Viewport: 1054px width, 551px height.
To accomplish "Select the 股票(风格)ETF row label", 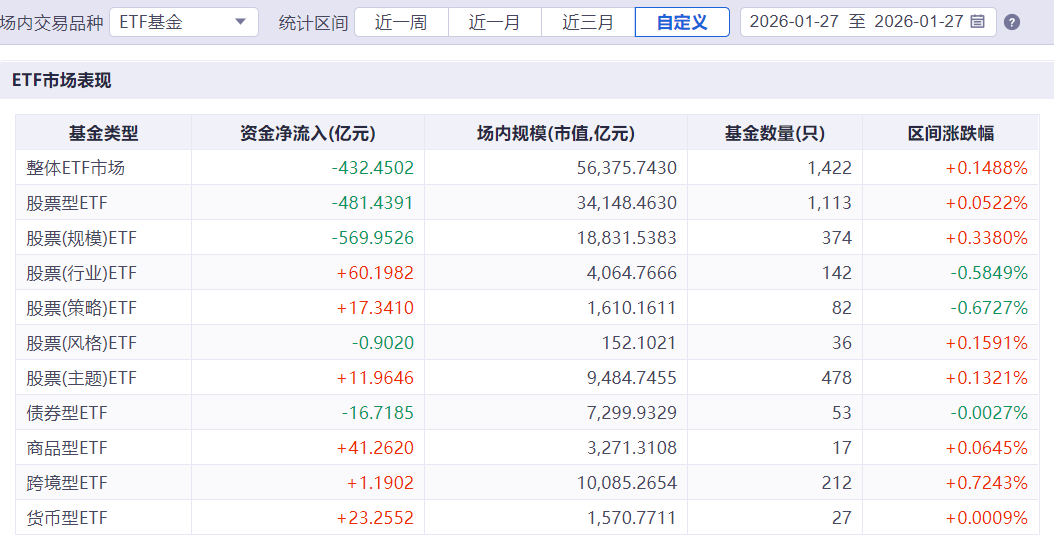I will (x=81, y=343).
